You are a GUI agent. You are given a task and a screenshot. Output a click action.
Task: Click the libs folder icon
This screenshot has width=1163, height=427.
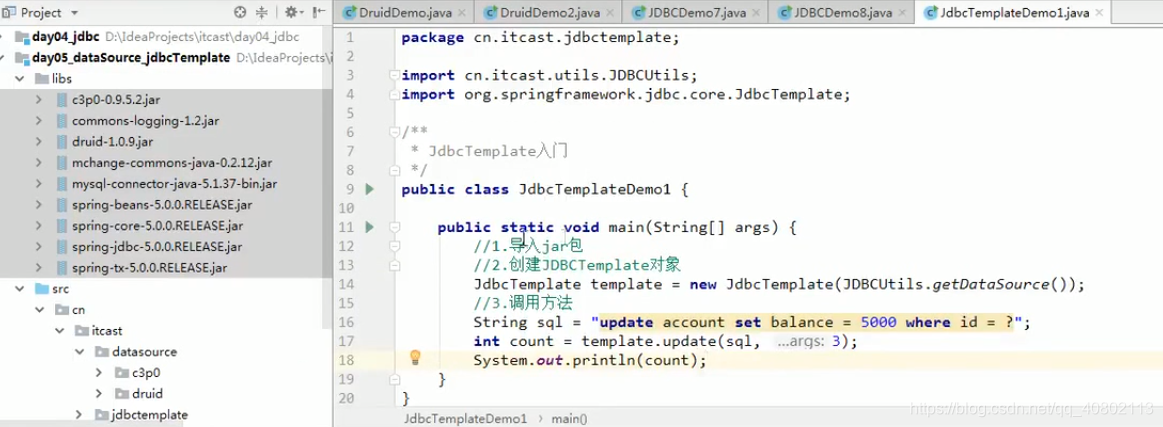tap(42, 79)
